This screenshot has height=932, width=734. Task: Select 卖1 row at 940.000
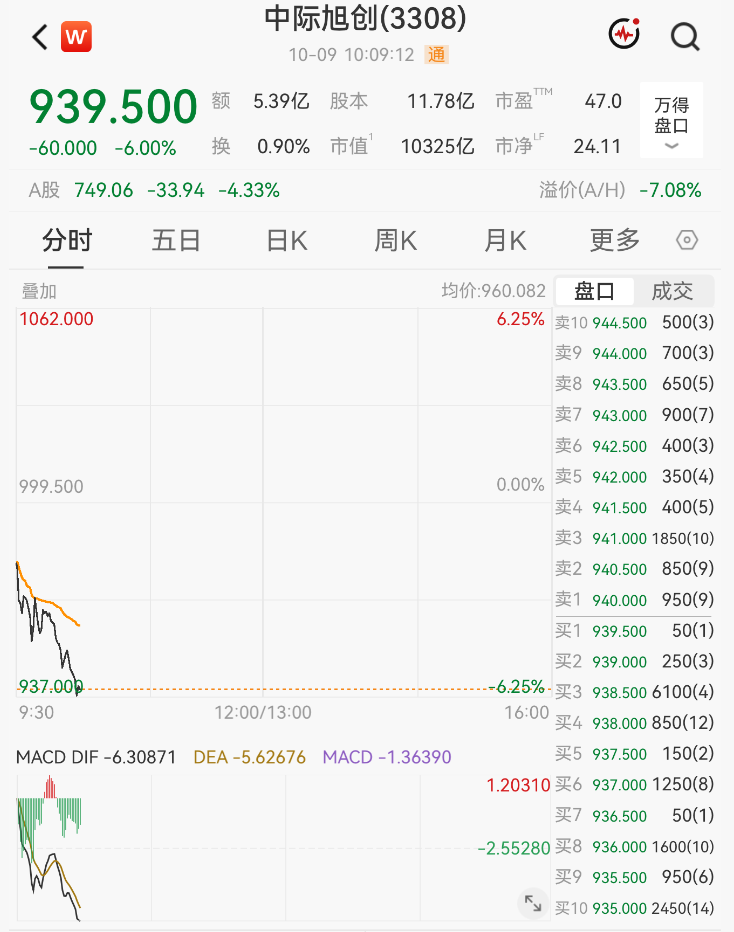(634, 600)
